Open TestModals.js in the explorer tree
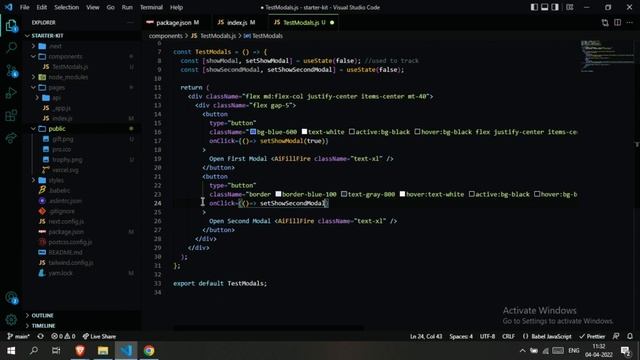Screen dimensions: 640x360 tap(70, 67)
